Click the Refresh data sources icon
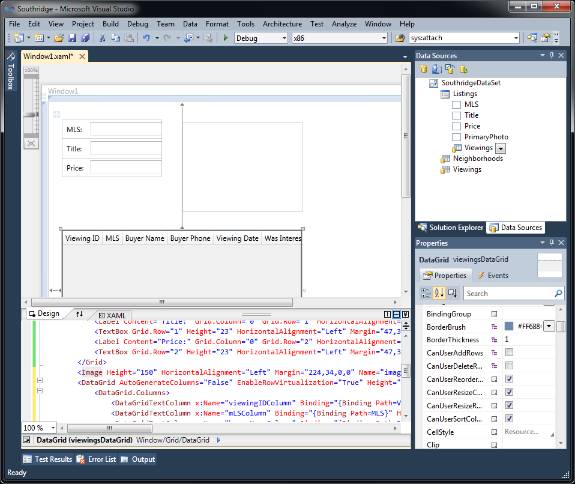The width and height of the screenshot is (575, 484). 464,69
